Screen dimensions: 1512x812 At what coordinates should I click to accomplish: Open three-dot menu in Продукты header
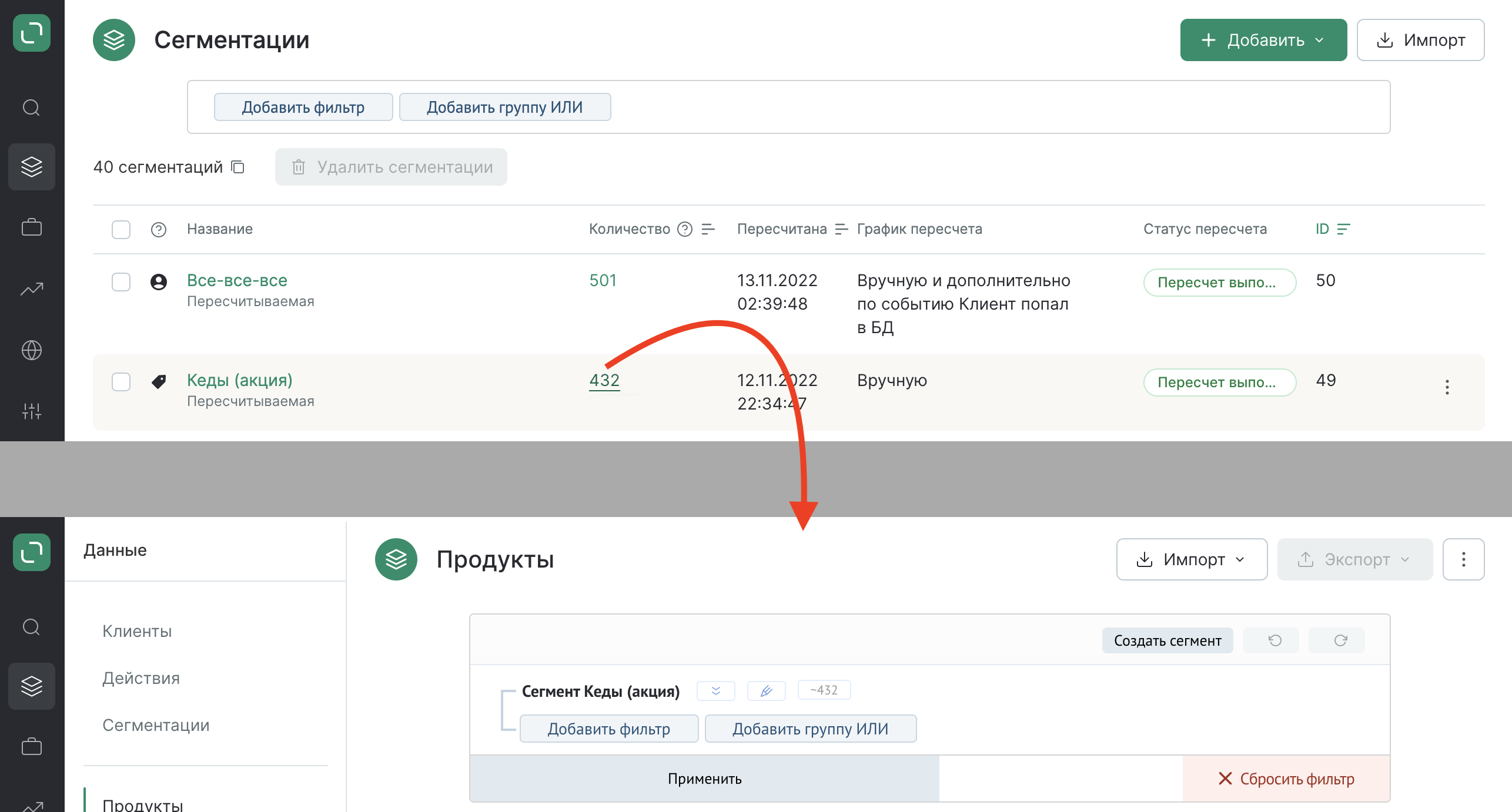point(1464,559)
